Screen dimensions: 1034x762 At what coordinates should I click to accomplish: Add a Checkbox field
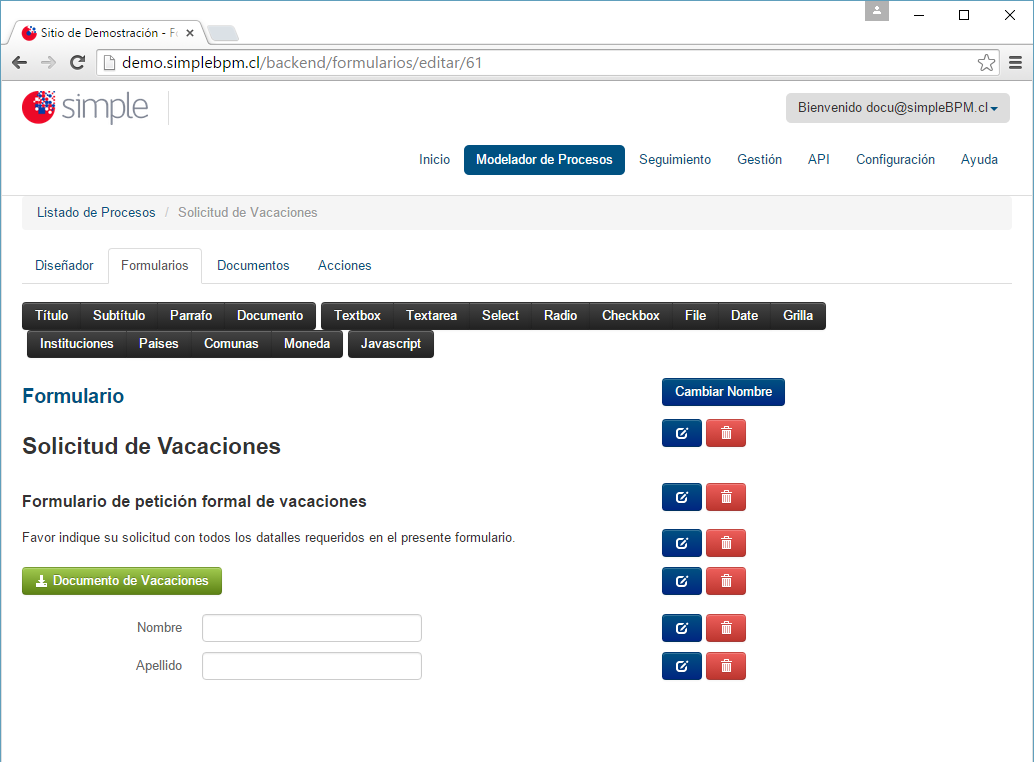click(630, 316)
